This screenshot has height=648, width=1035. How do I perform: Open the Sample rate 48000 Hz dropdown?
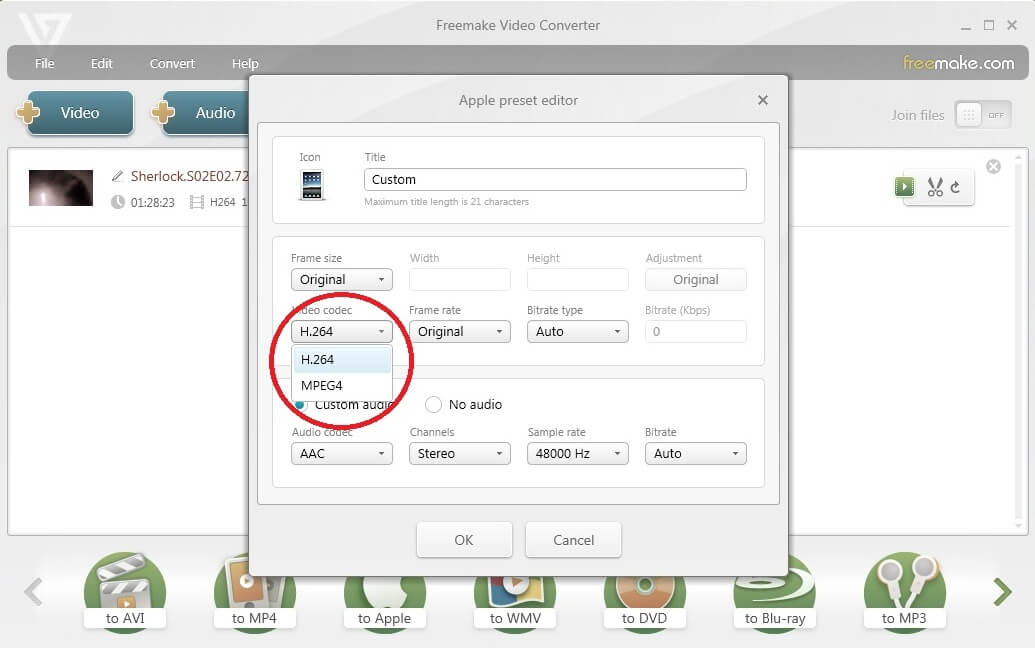(578, 453)
